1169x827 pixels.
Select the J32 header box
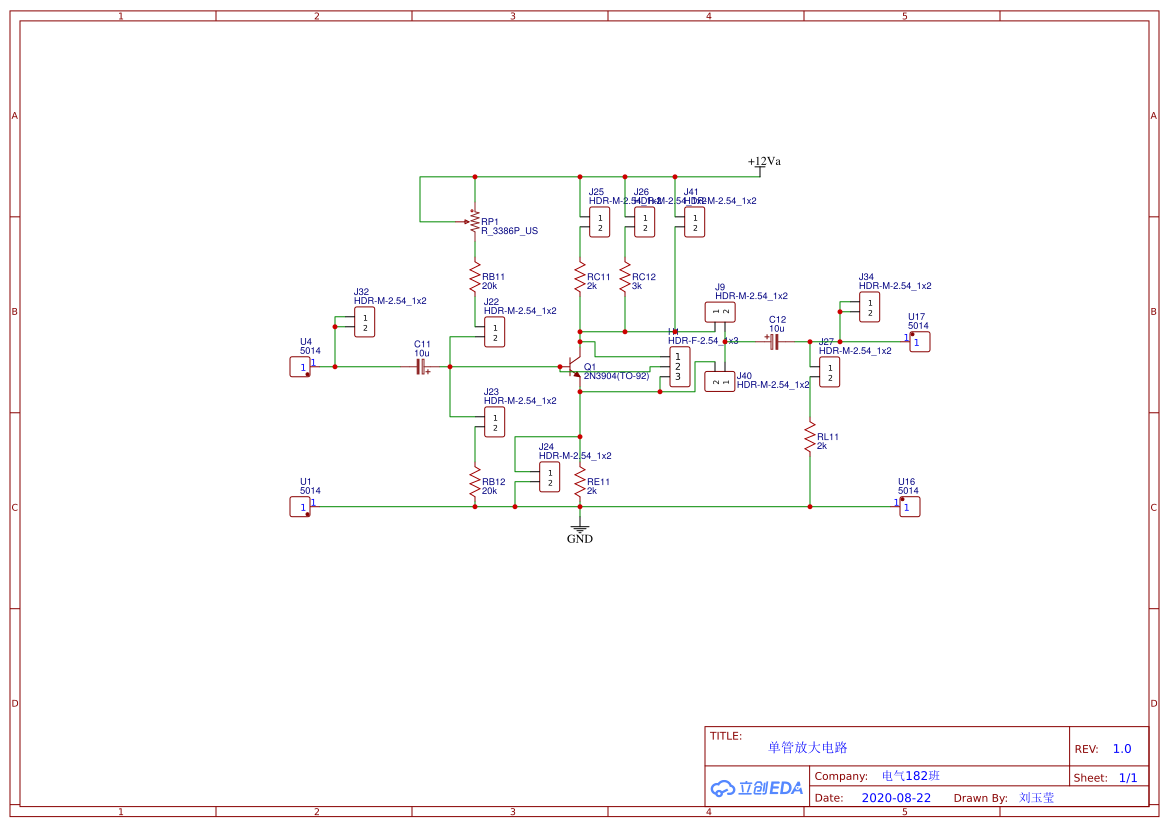365,322
